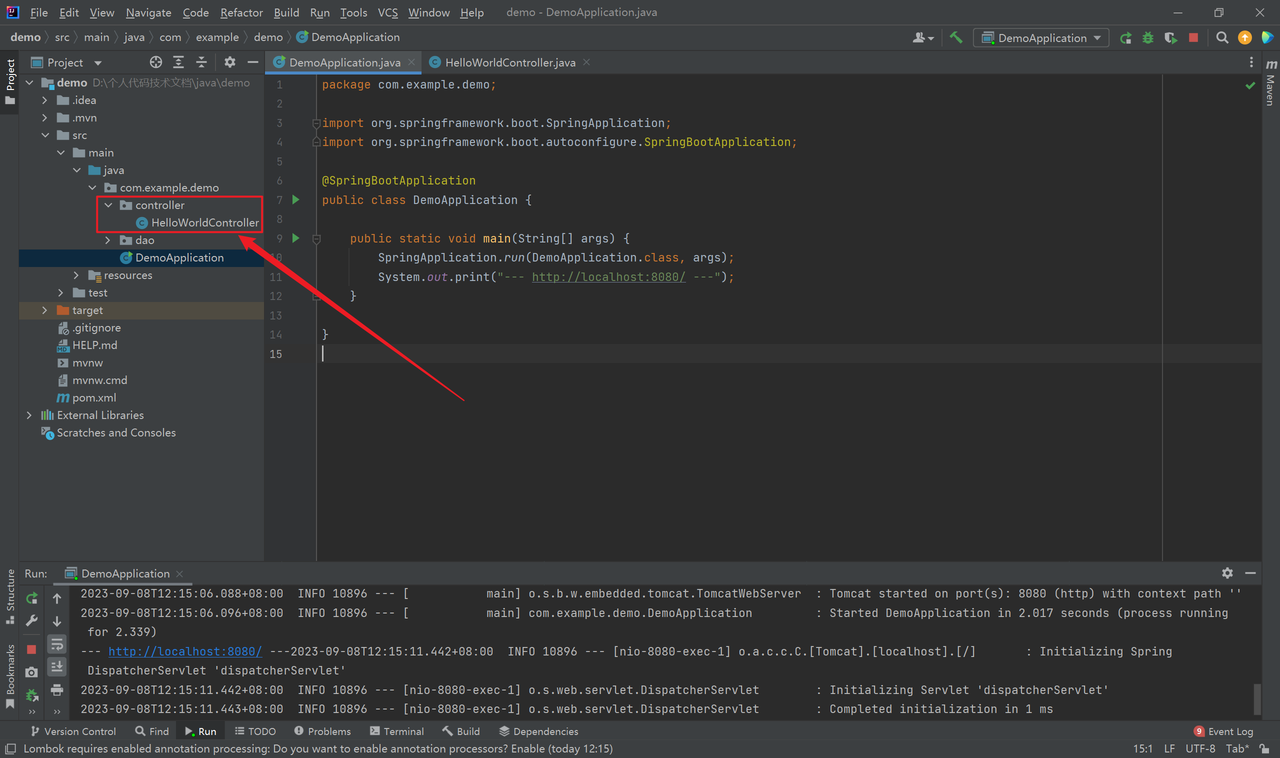Toggle the Bookmarks tool window
Image resolution: width=1280 pixels, height=758 pixels.
[11, 677]
